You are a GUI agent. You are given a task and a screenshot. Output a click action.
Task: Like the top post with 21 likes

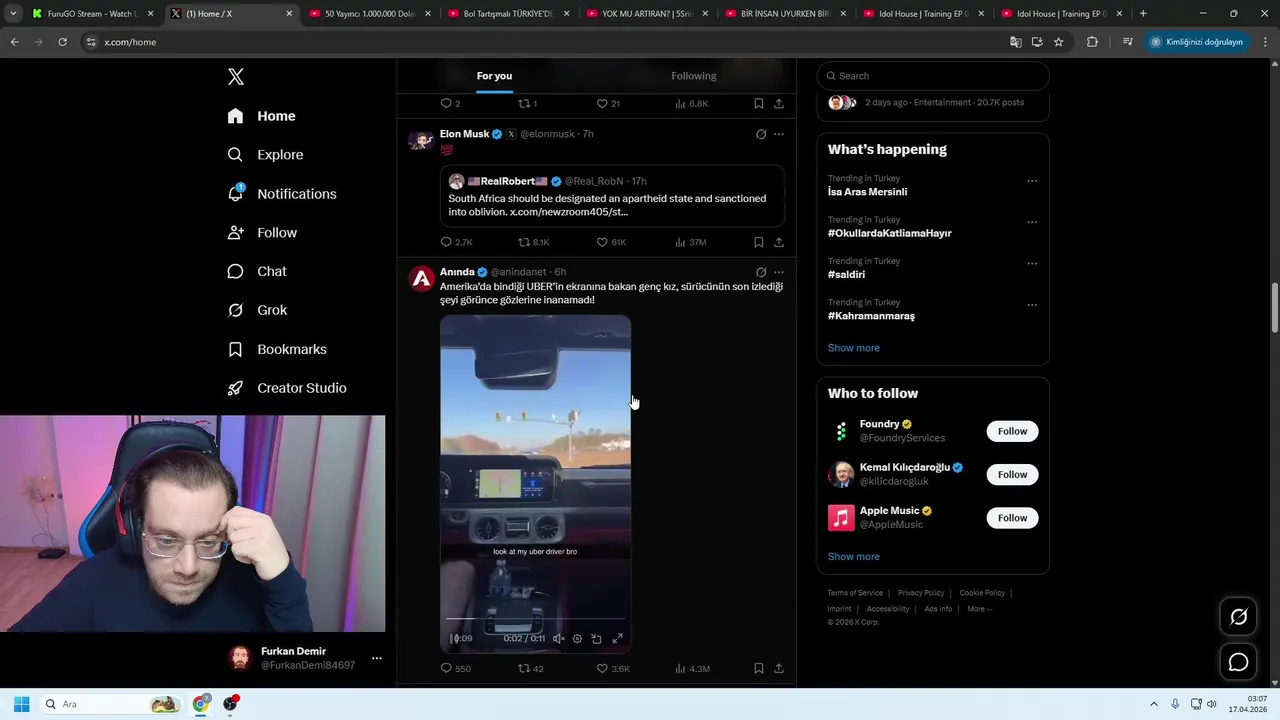[608, 103]
